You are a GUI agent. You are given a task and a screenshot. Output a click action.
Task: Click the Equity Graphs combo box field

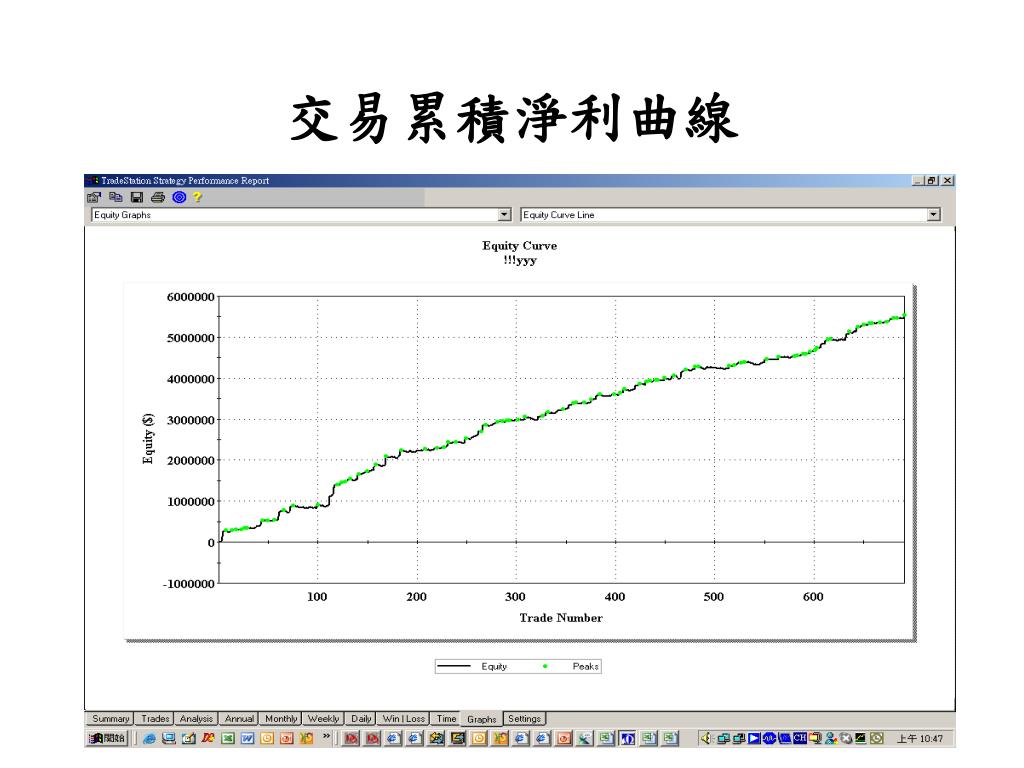(301, 214)
